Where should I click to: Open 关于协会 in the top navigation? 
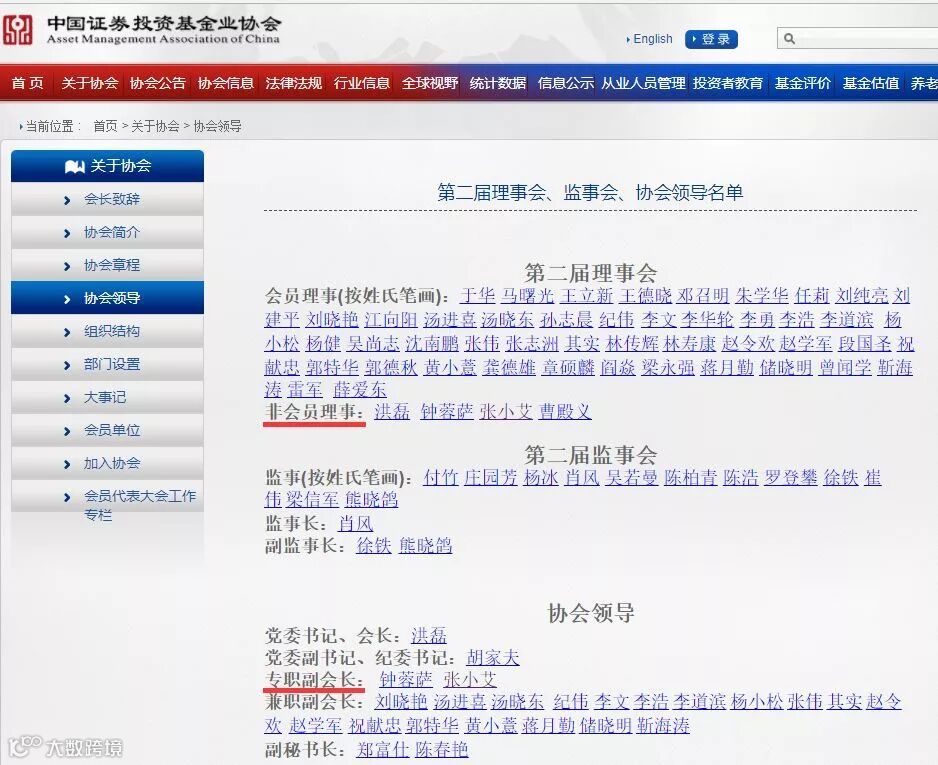pos(90,83)
